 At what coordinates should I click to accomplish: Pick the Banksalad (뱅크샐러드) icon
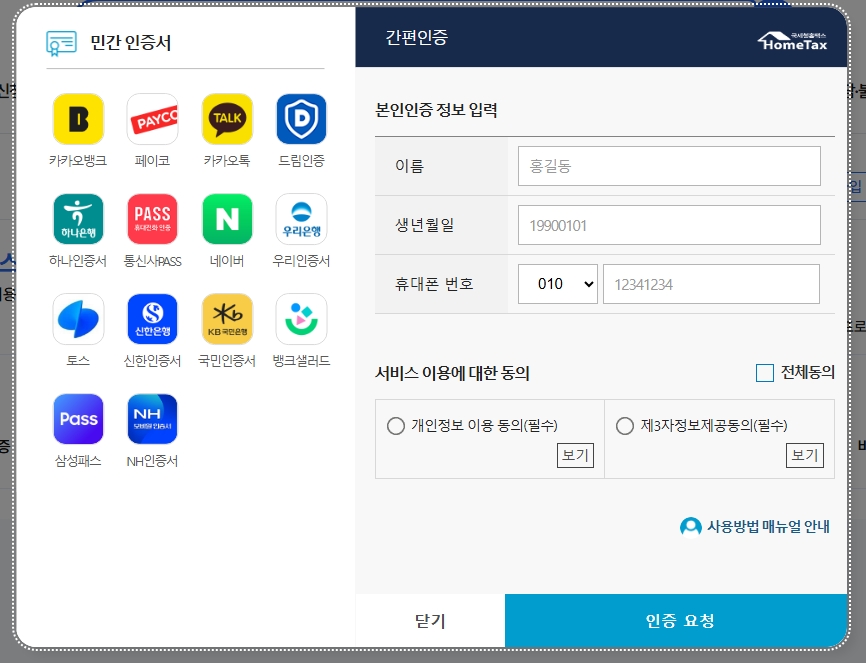(x=302, y=319)
